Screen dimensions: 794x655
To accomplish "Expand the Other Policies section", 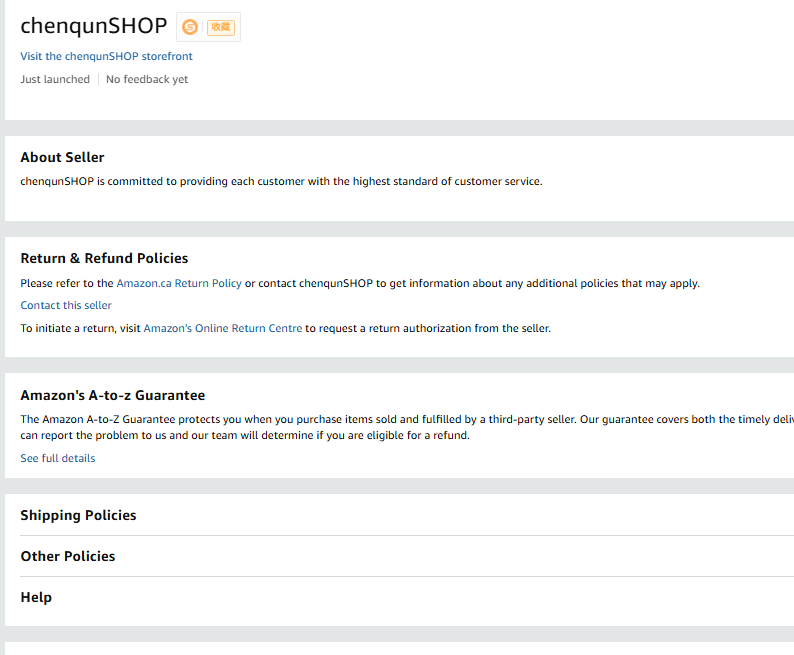I will [x=68, y=556].
